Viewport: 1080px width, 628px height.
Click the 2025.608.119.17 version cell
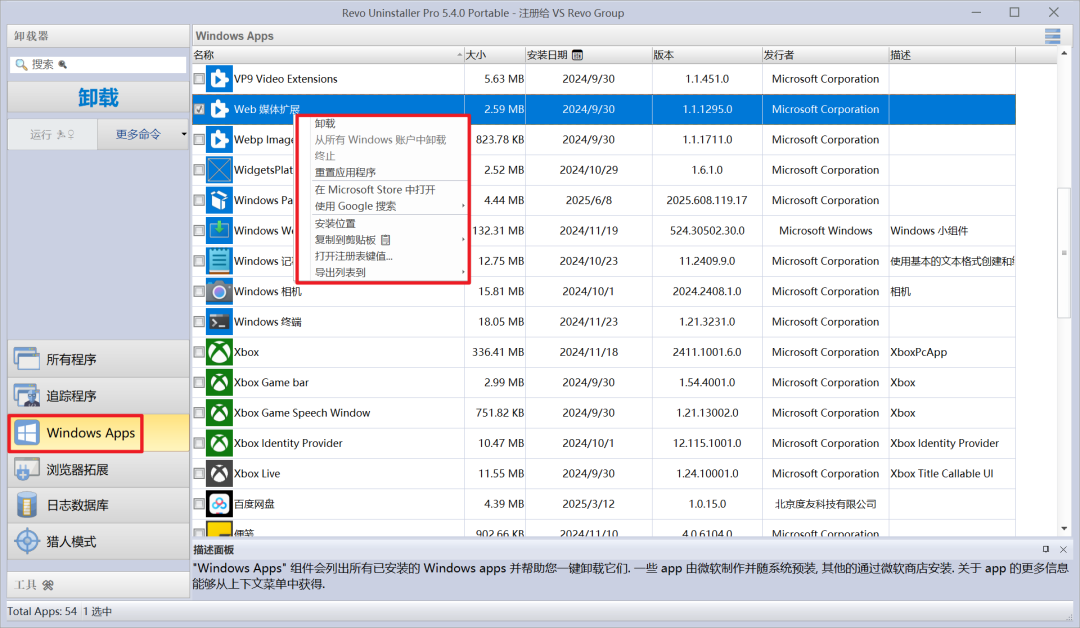tap(707, 200)
